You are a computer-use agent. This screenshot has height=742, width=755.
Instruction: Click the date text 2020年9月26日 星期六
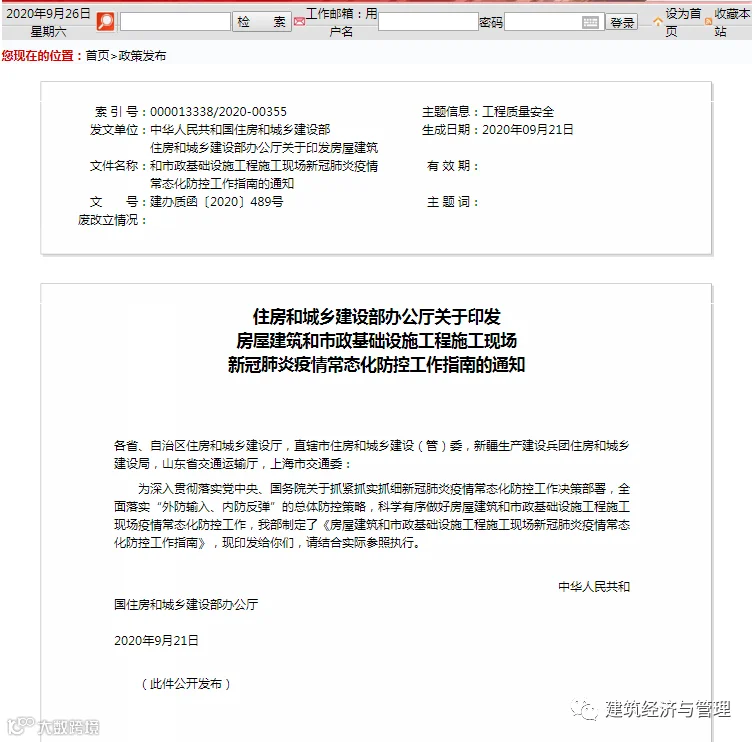point(48,23)
